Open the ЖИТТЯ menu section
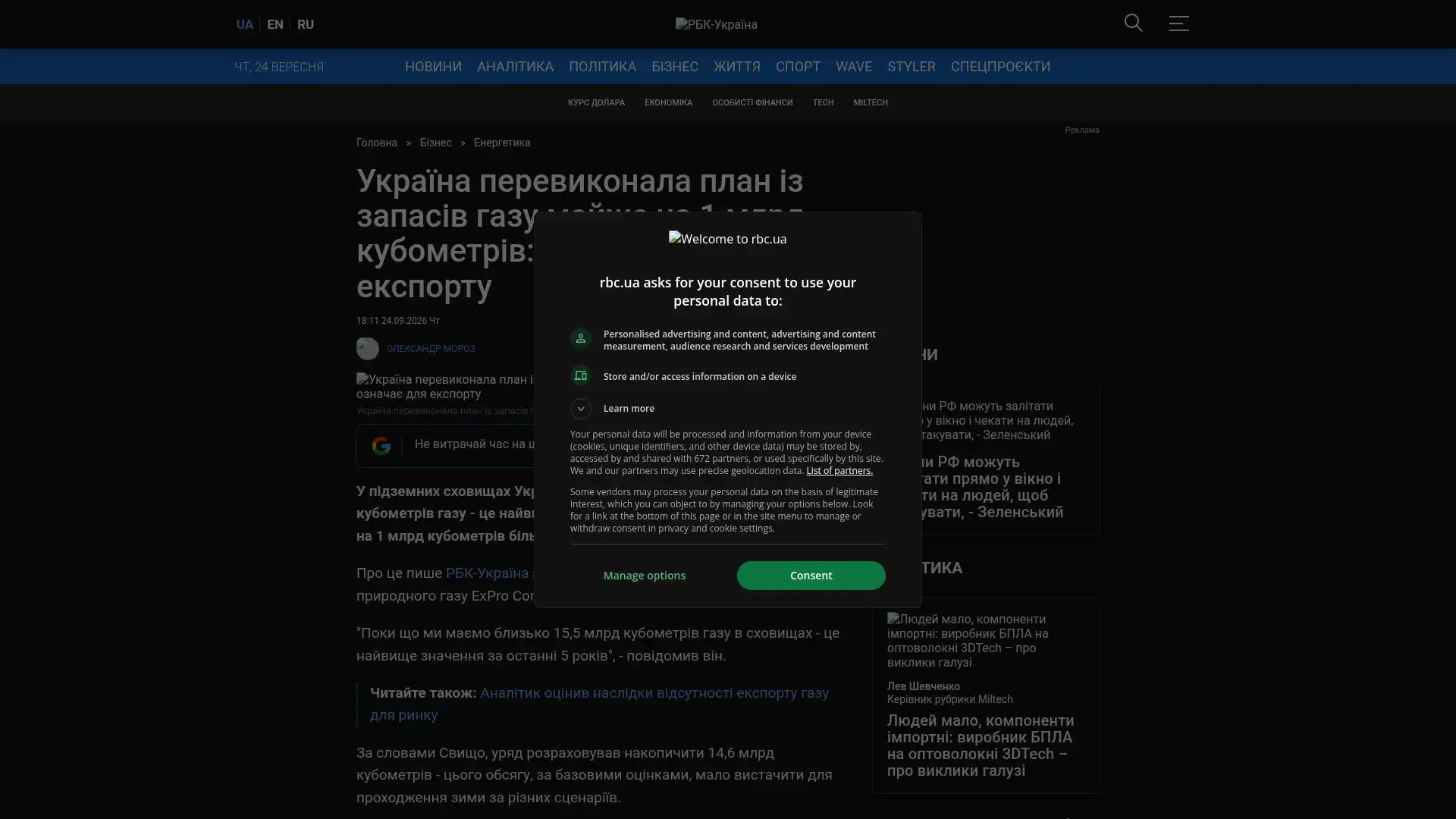This screenshot has width=1456, height=819. [x=736, y=67]
